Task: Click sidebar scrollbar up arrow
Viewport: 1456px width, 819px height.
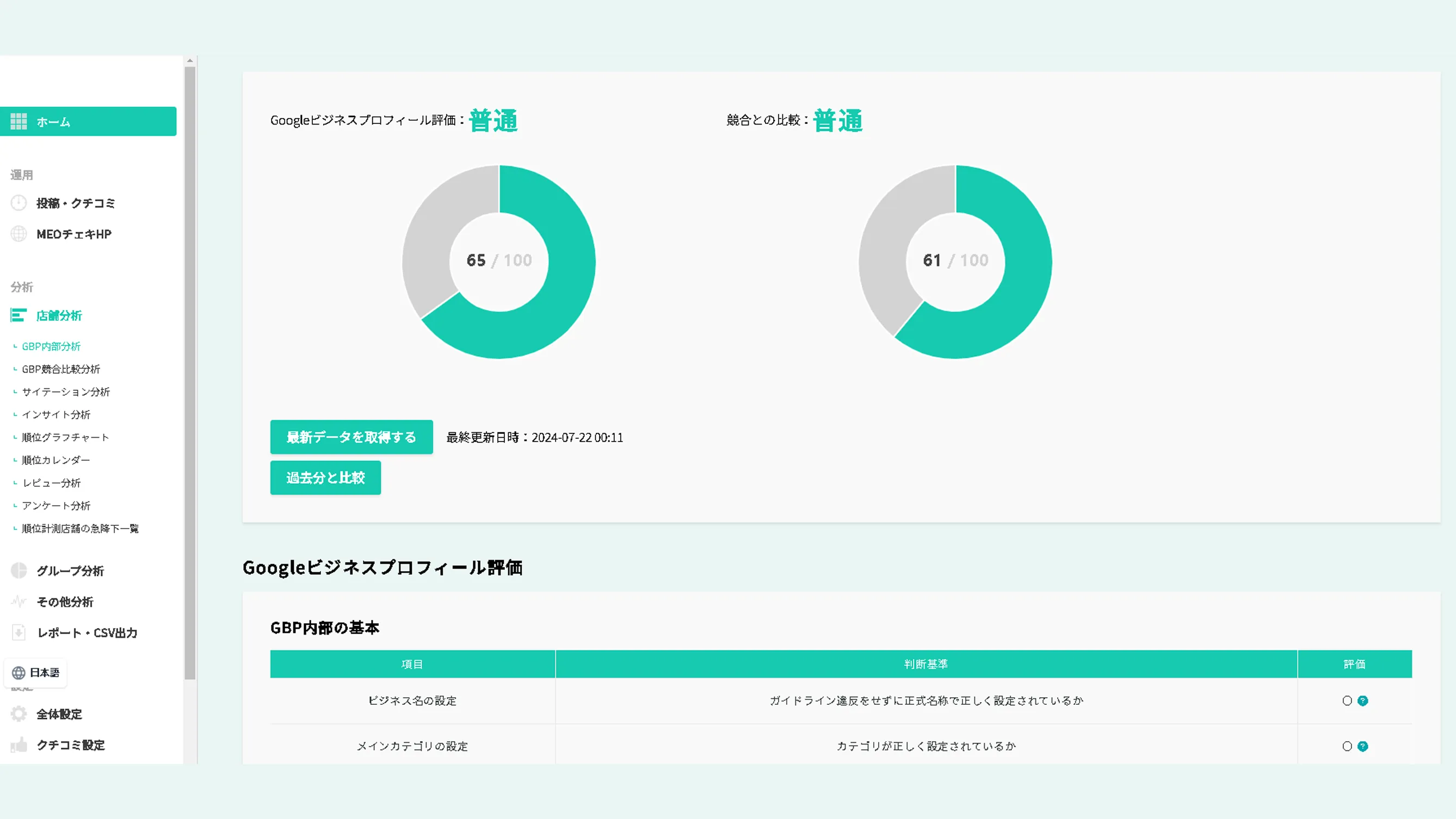Action: [190, 60]
